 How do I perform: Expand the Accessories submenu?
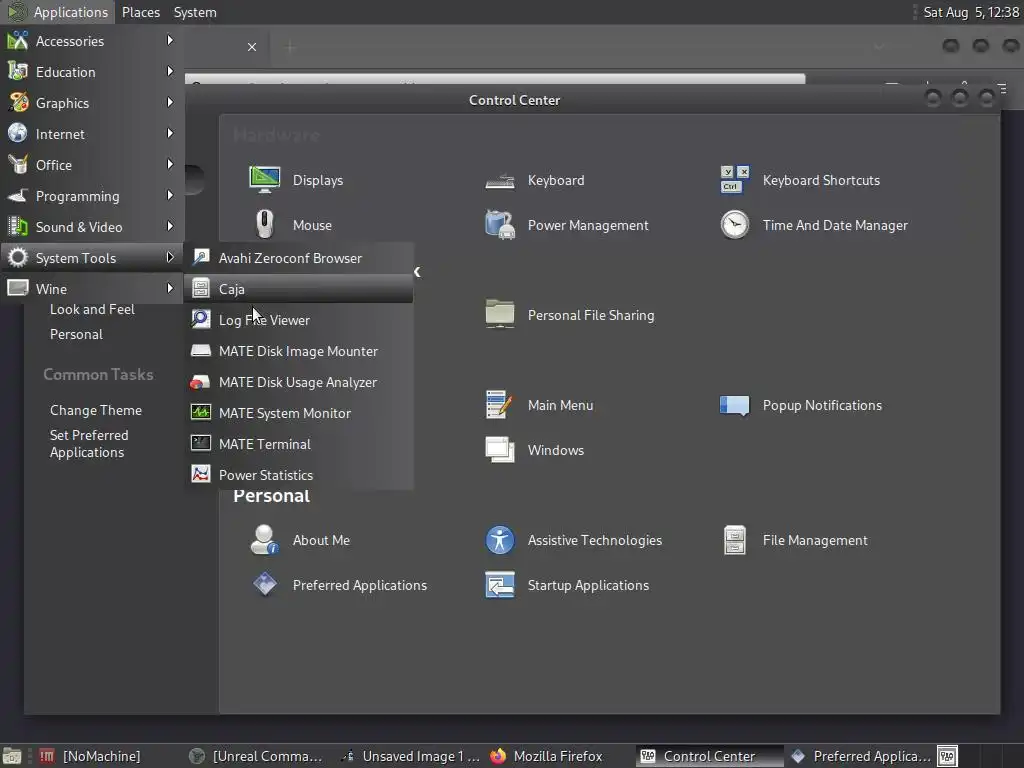(x=92, y=40)
